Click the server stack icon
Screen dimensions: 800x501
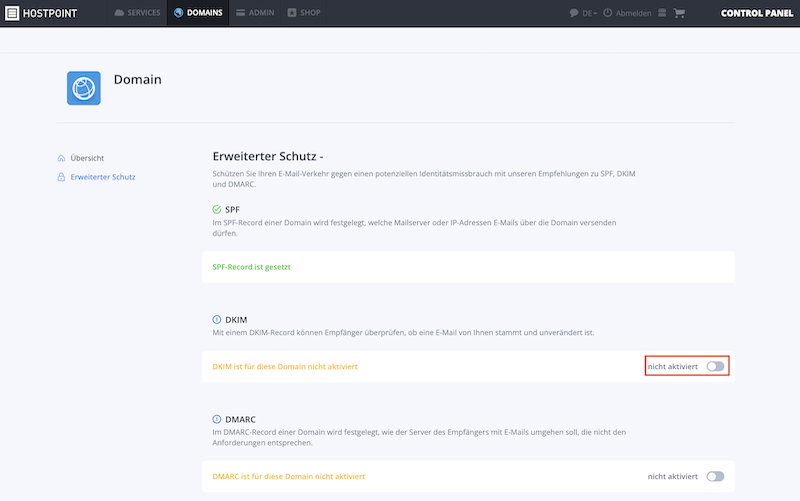pyautogui.click(x=662, y=13)
